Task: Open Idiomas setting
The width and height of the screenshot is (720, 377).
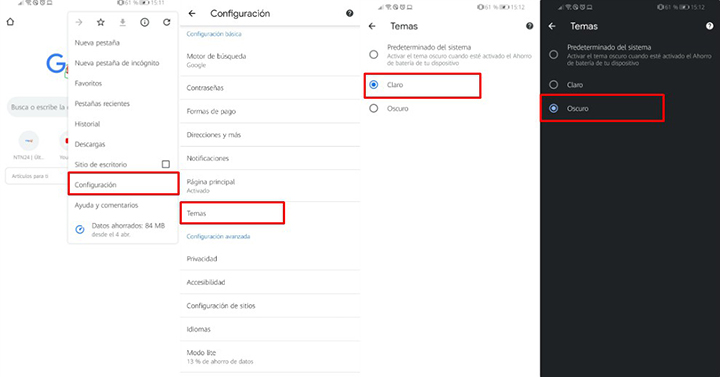Action: point(270,329)
